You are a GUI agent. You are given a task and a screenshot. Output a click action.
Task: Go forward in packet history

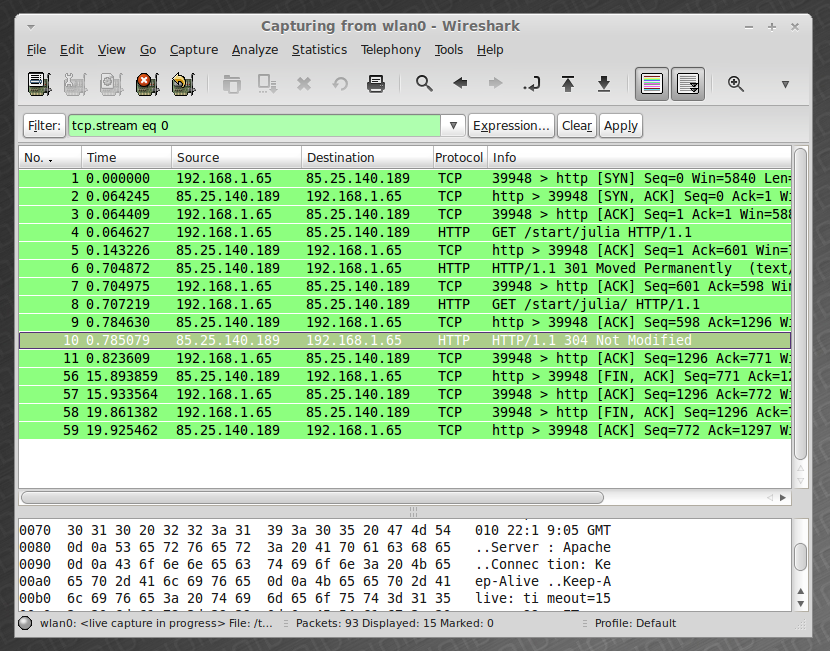495,83
